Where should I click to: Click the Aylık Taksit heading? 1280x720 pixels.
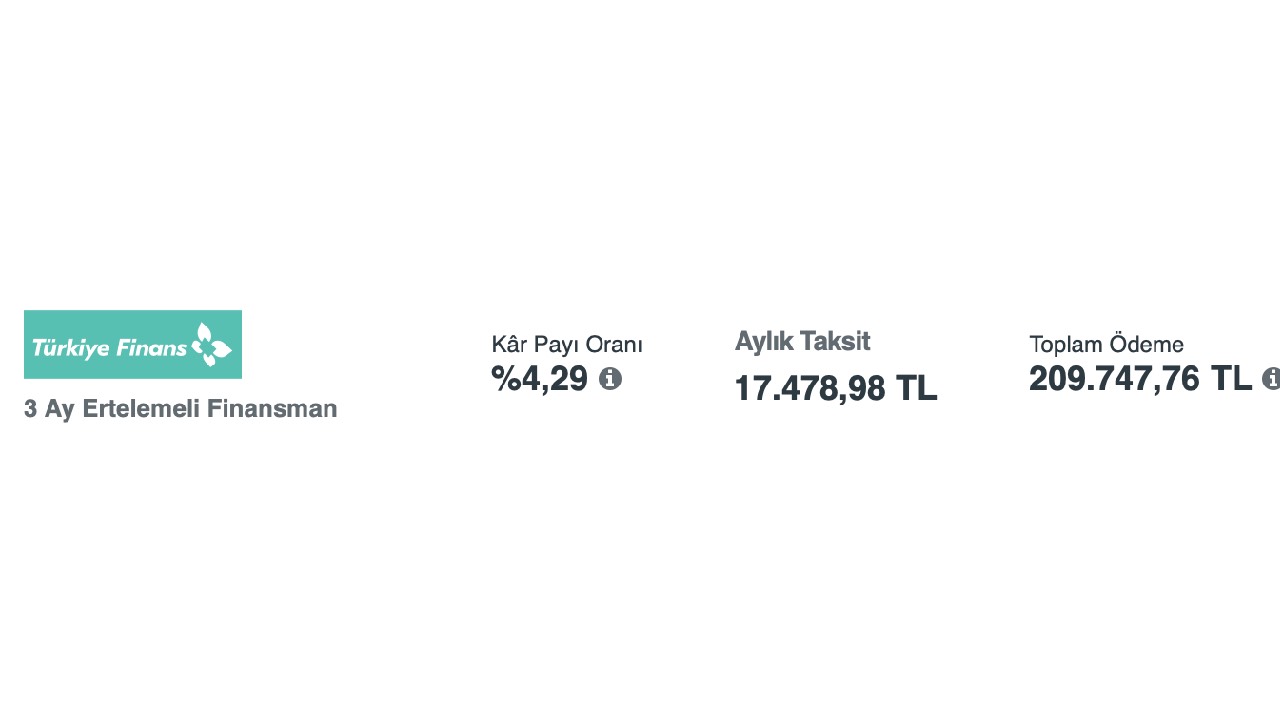tap(802, 341)
